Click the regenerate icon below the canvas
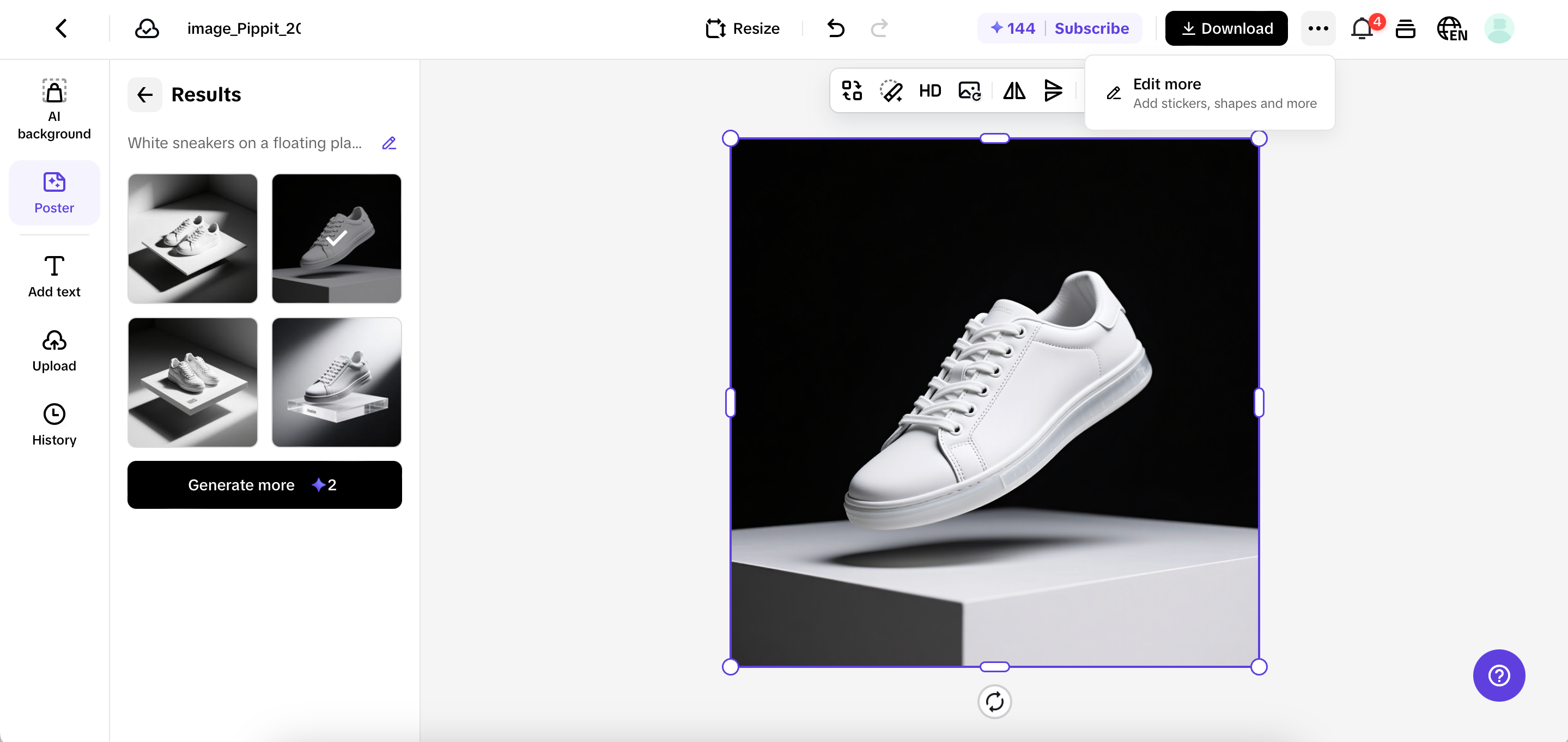Viewport: 1568px width, 742px height. pos(995,701)
